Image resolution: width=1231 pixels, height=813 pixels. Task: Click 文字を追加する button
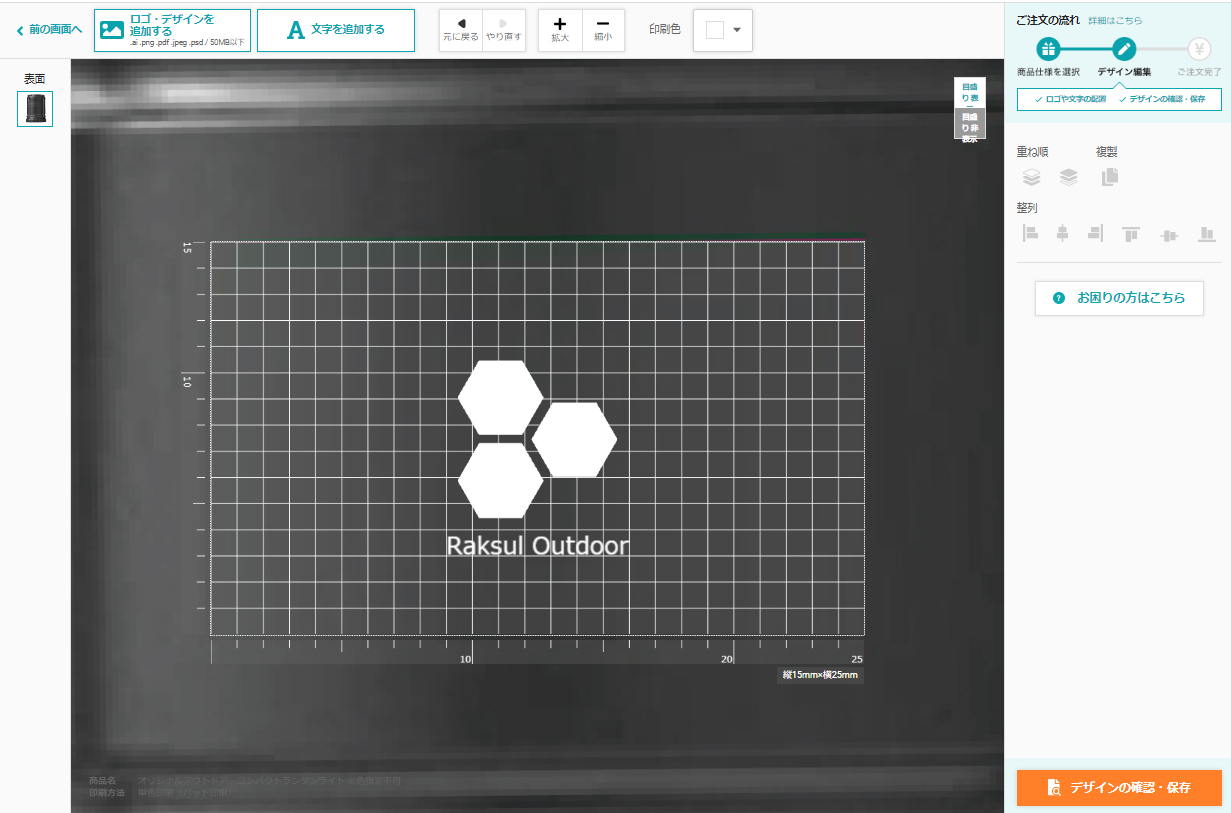tap(336, 30)
